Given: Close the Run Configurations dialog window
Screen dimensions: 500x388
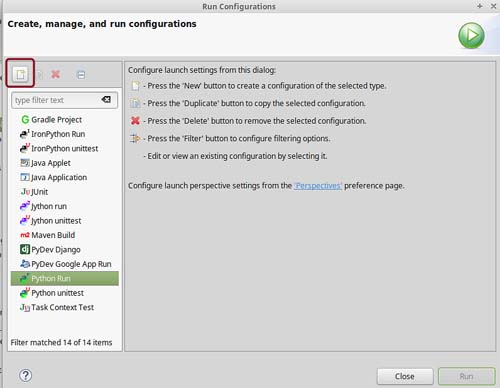Looking at the screenshot, I should coord(493,6).
